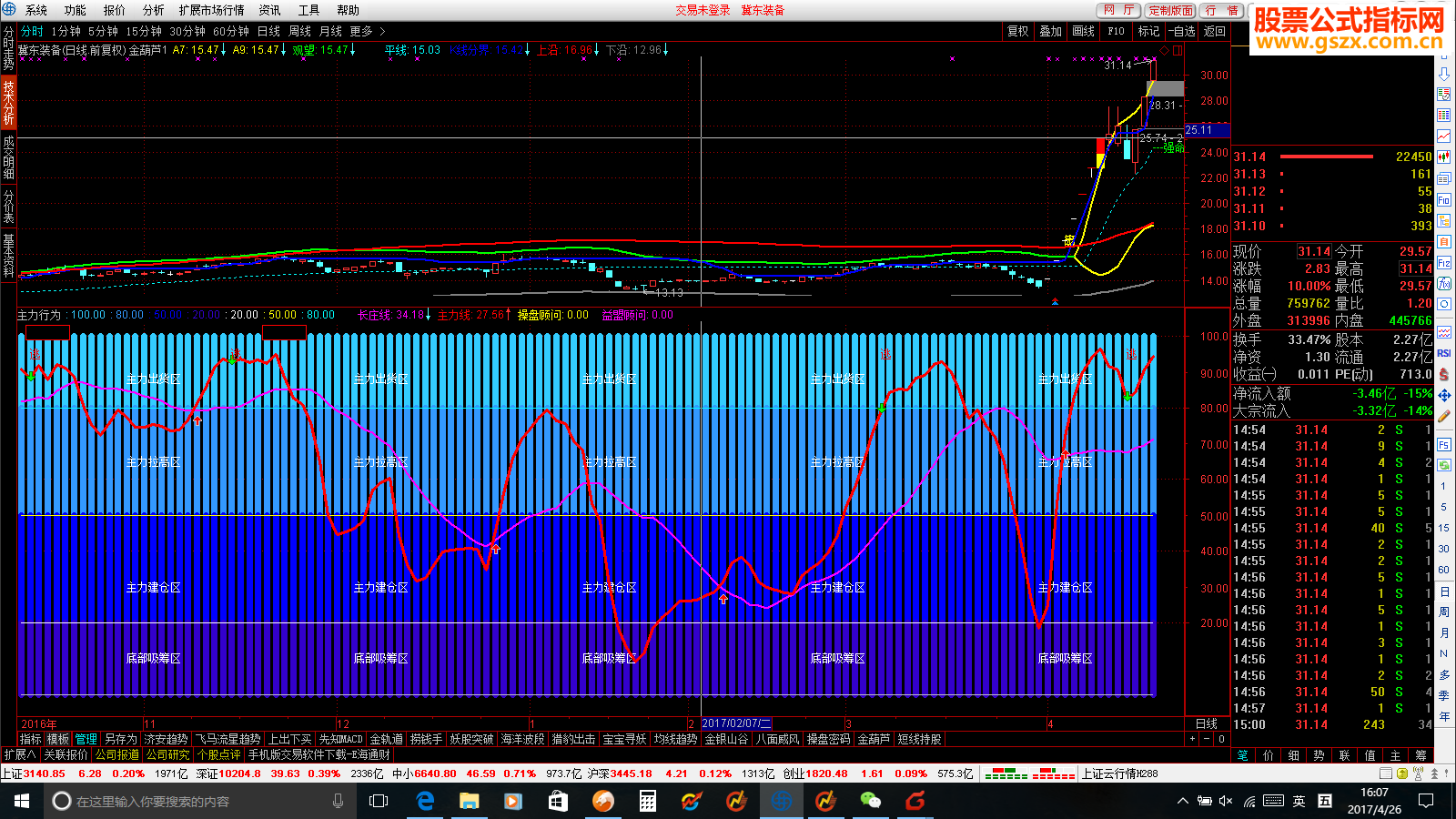Viewport: 1456px width, 819px height.
Task: Click the RSI indicator icon in right toolbar
Action: coord(1444,353)
